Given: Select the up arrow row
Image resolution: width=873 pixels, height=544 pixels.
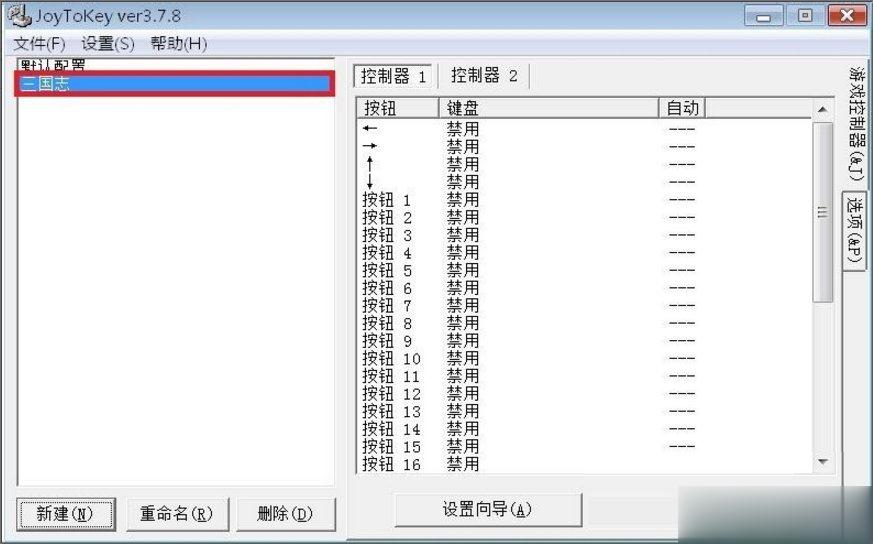Looking at the screenshot, I should tap(583, 164).
